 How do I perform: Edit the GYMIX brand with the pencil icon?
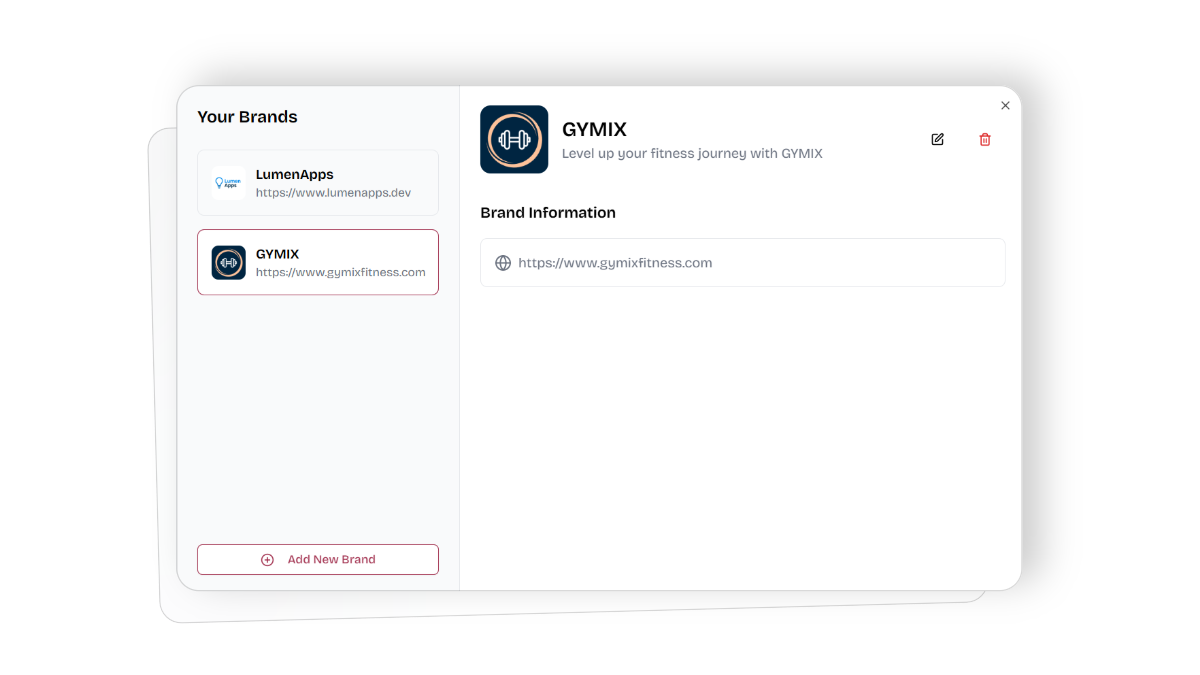[x=937, y=139]
